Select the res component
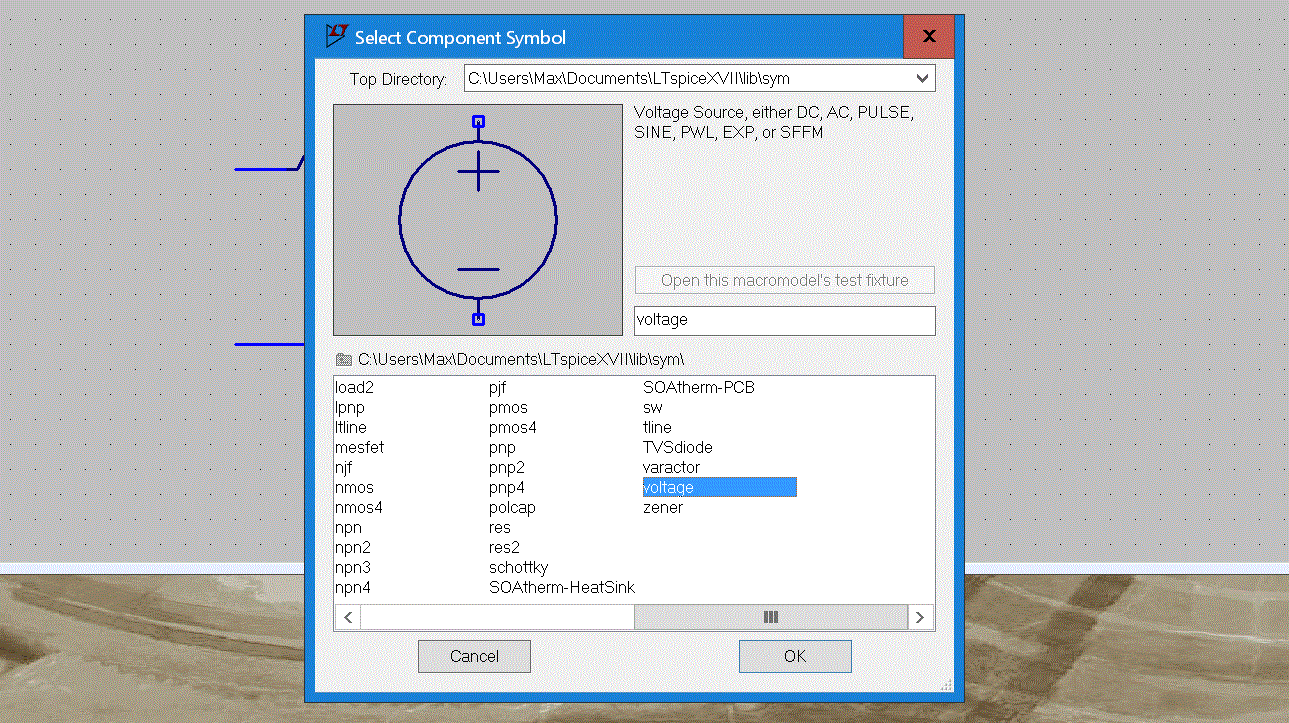 tap(500, 527)
